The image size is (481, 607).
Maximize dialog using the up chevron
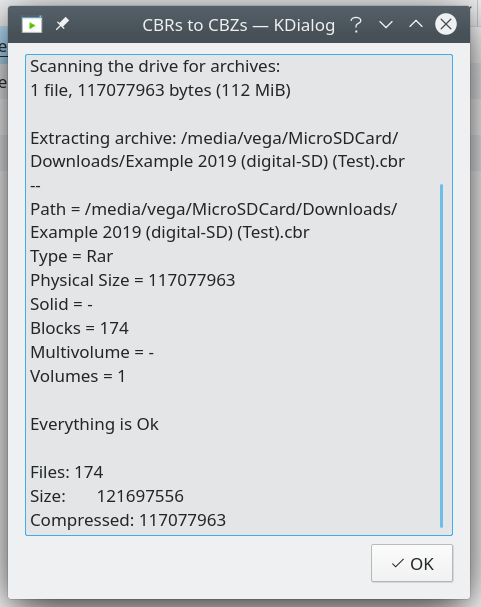click(x=416, y=24)
